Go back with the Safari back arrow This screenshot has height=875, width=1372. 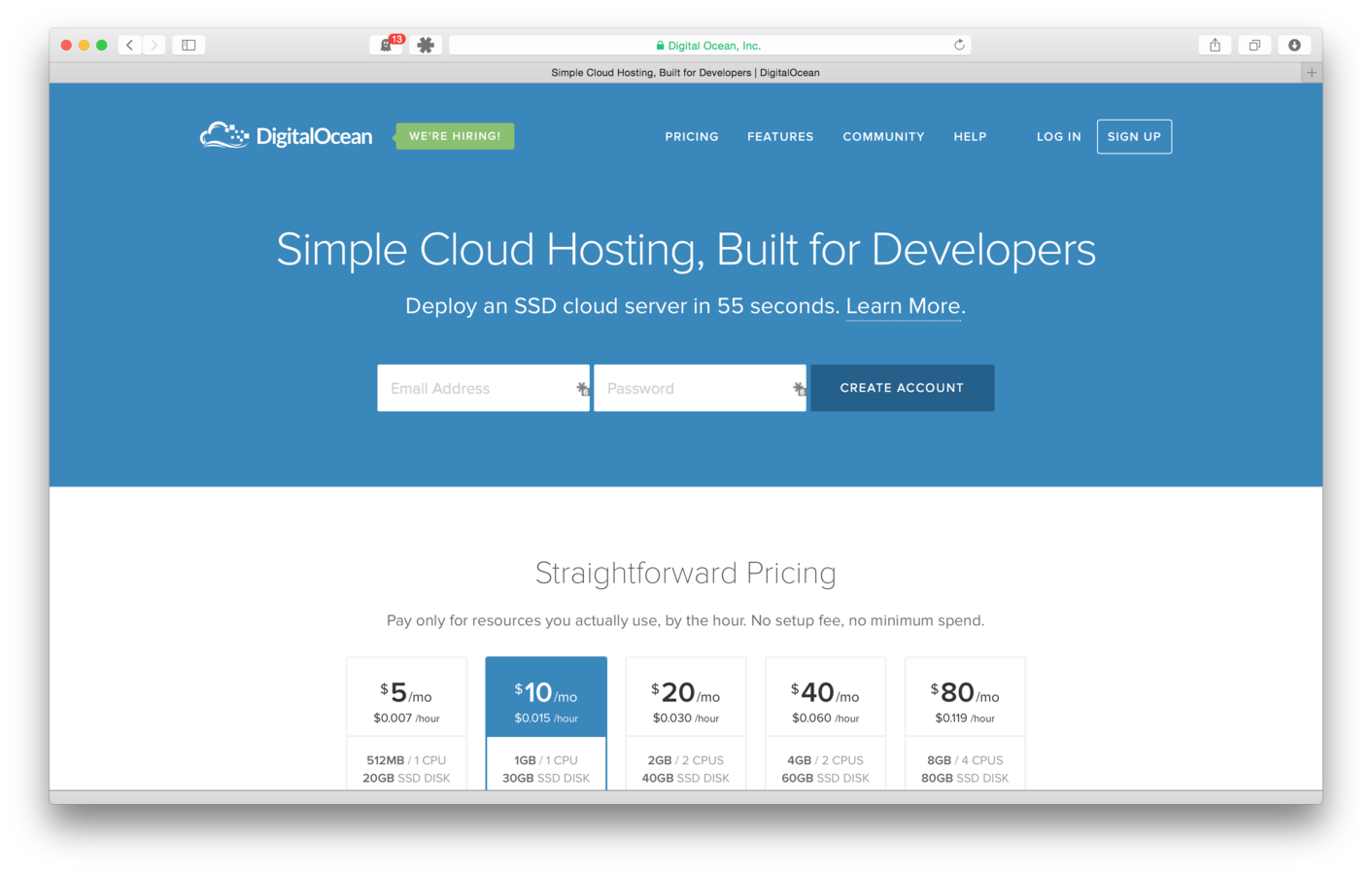(x=130, y=45)
